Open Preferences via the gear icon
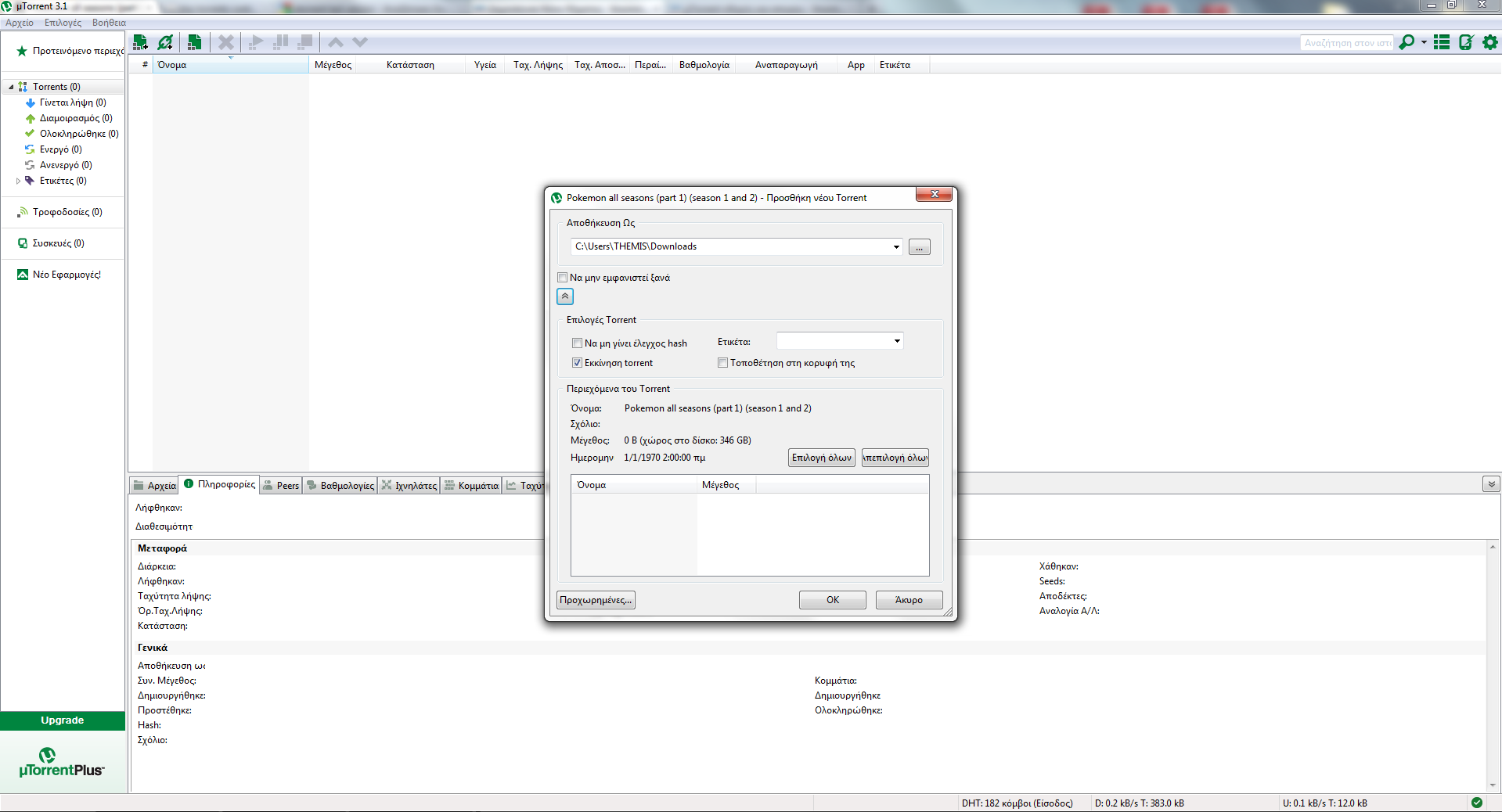 coord(1490,42)
